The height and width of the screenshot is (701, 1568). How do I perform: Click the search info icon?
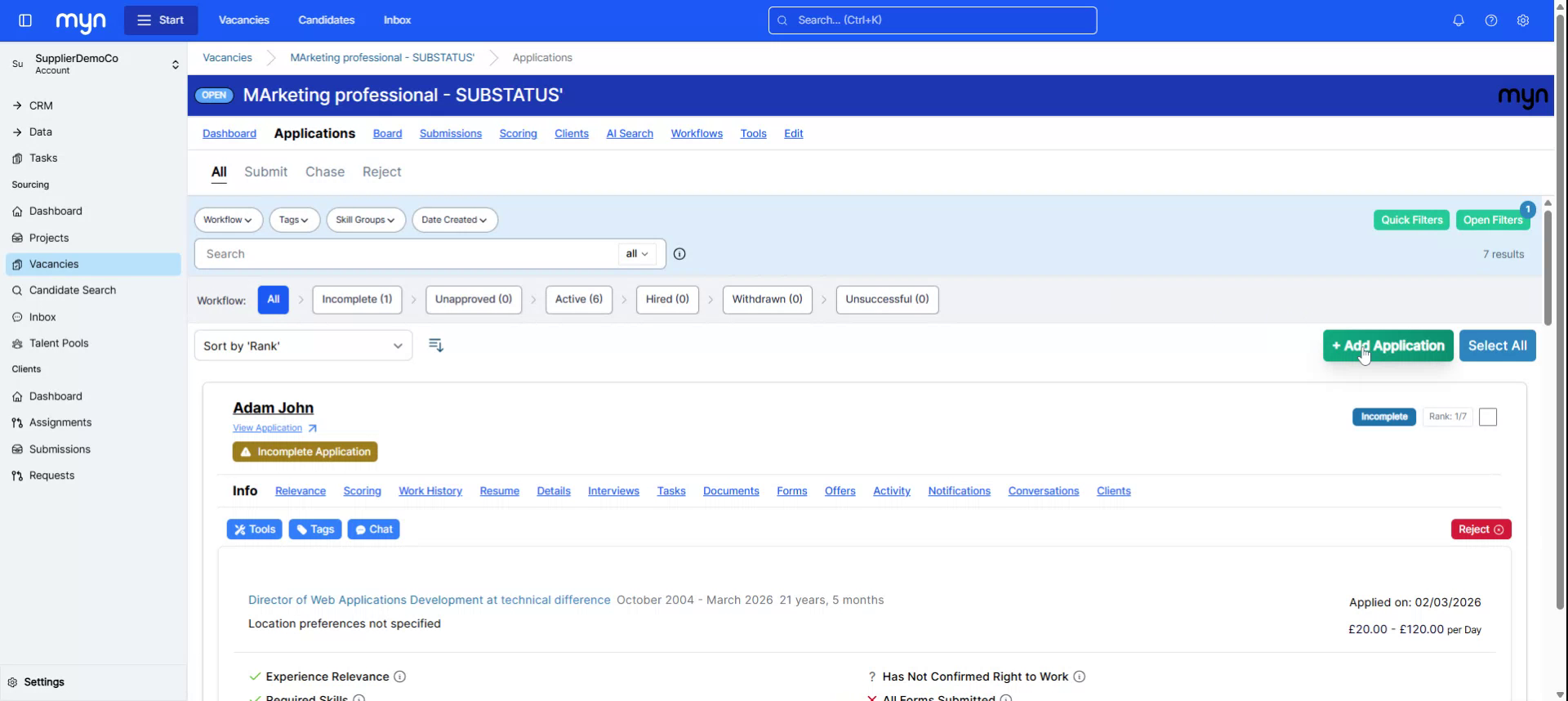click(x=679, y=254)
